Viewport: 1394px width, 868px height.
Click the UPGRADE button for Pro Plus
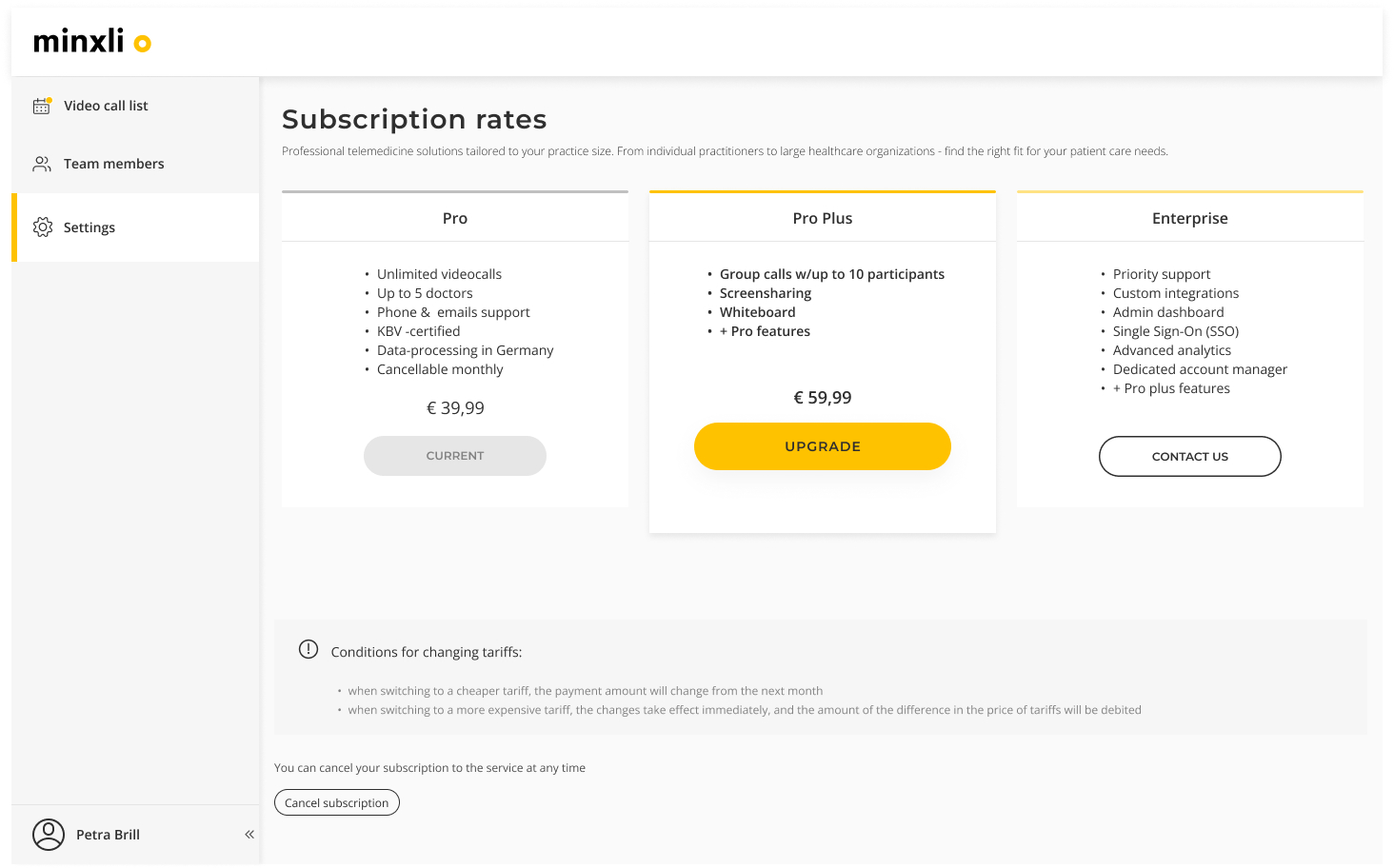(x=823, y=446)
